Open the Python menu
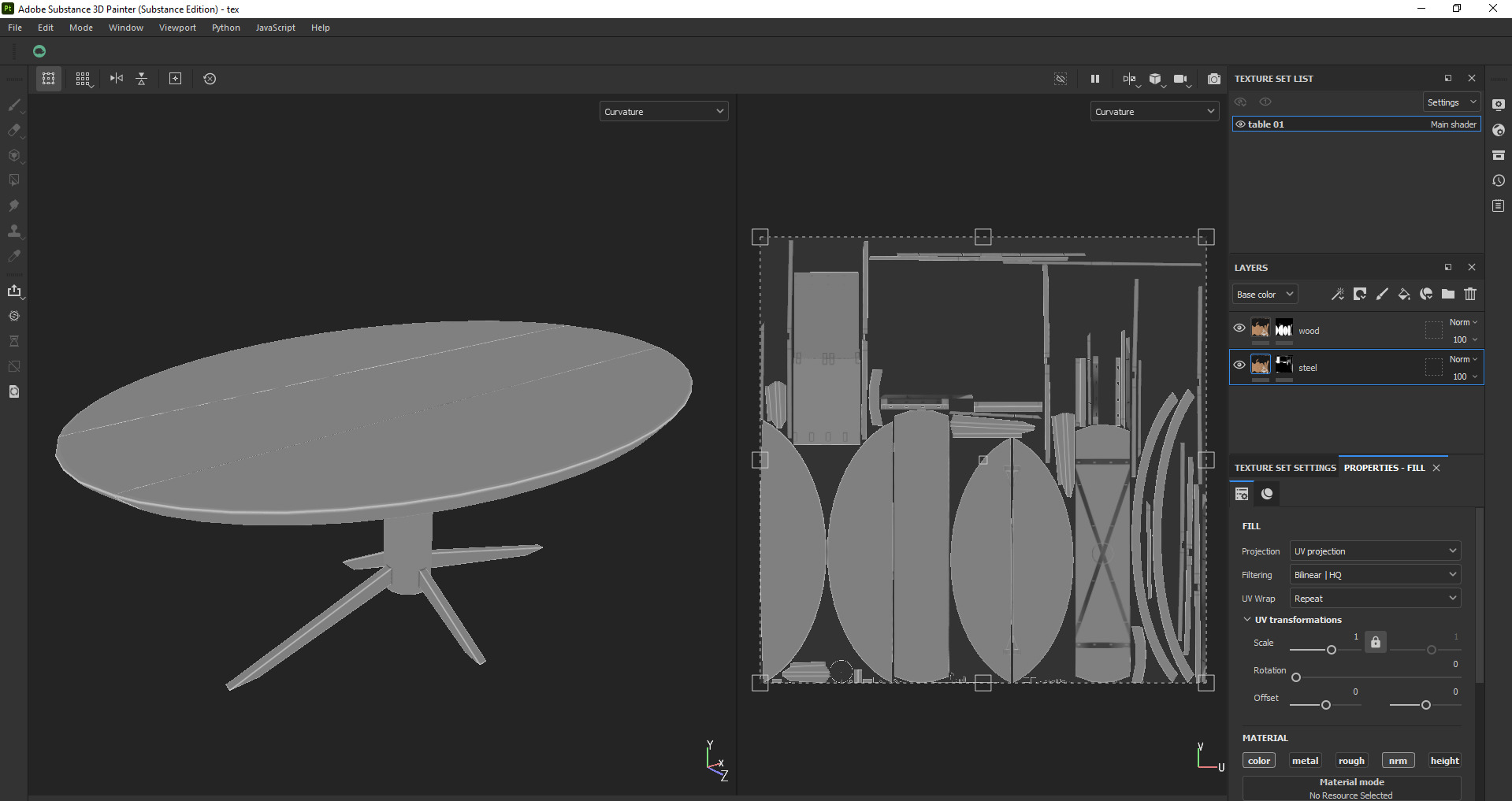 (x=226, y=28)
